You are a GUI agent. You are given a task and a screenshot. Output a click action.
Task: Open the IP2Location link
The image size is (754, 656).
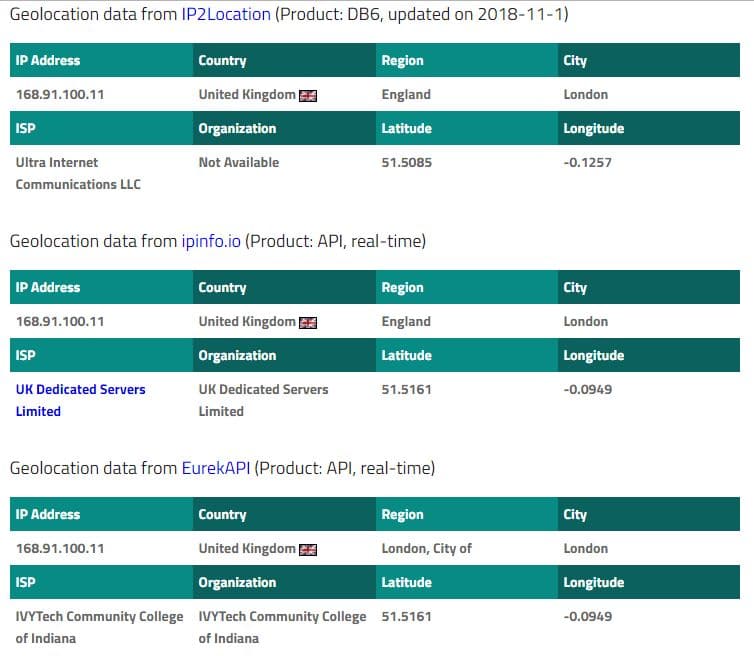pyautogui.click(x=226, y=14)
